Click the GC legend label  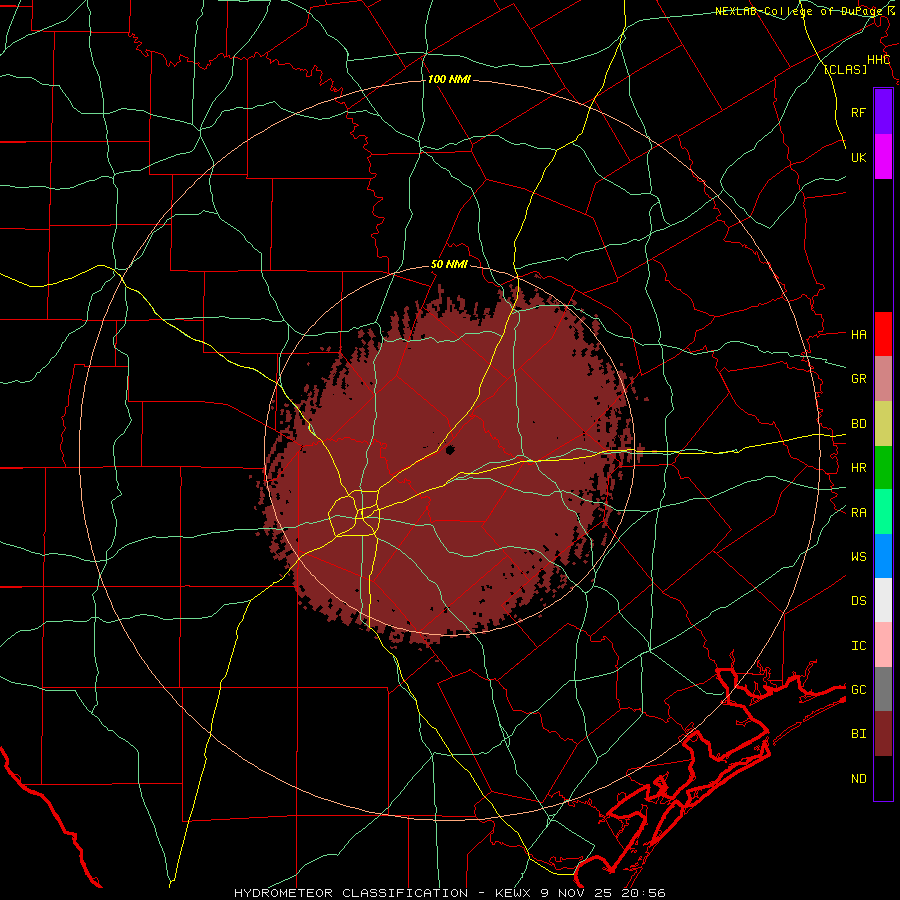point(858,690)
